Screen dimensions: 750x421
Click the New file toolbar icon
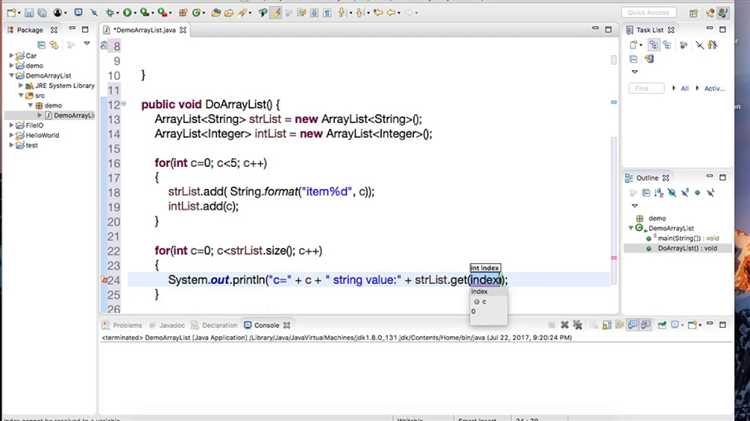[11, 13]
